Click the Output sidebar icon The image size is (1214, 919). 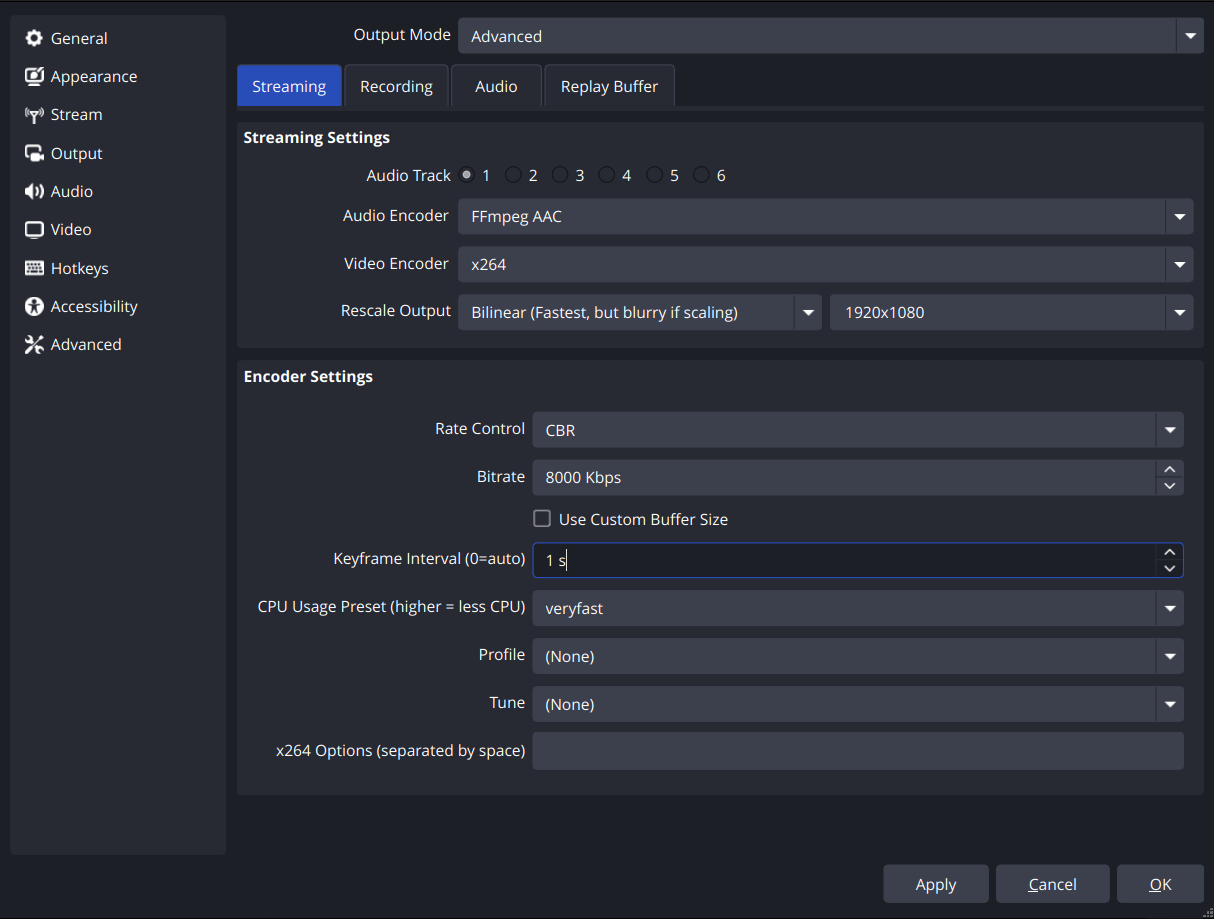click(x=34, y=153)
